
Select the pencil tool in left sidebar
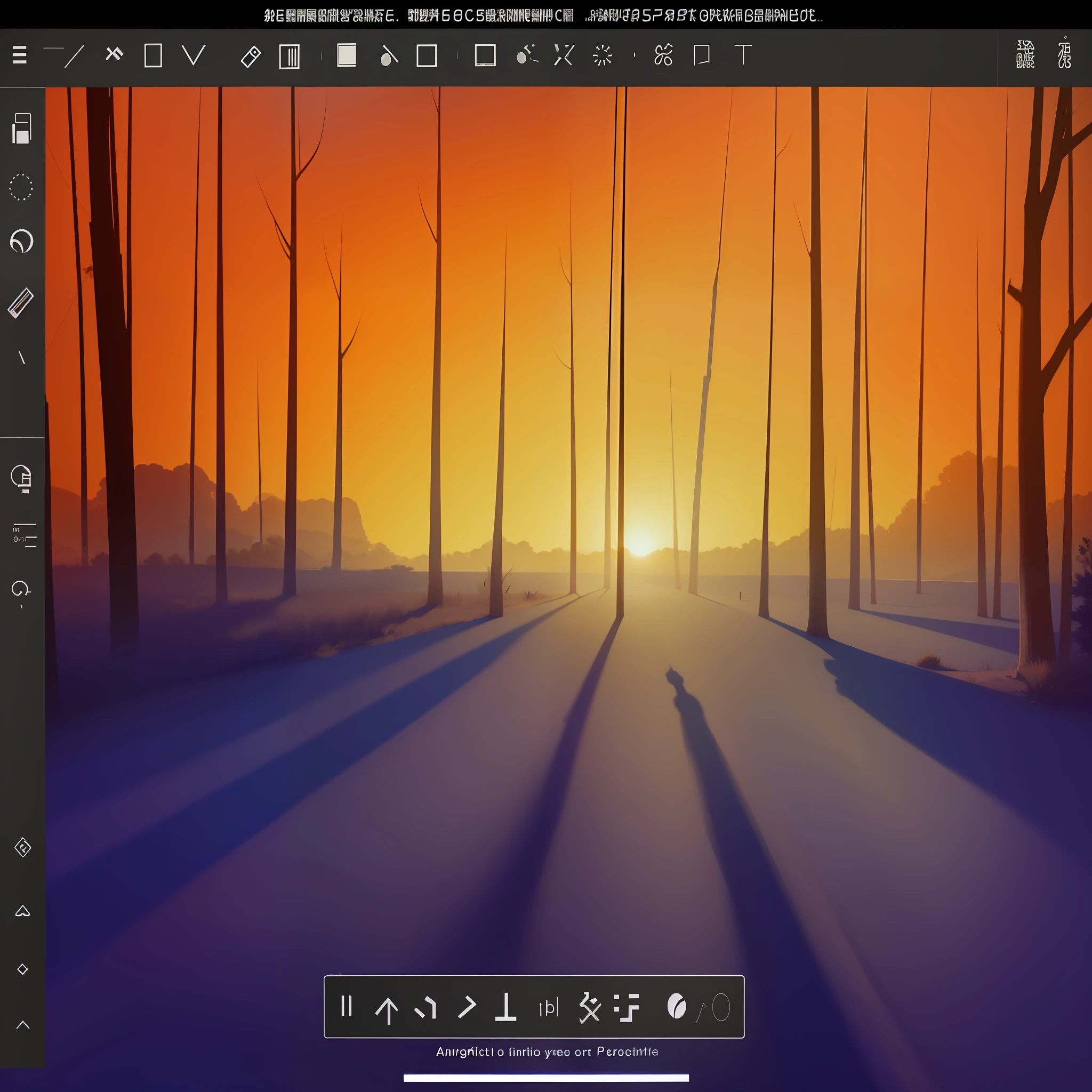pos(21,303)
